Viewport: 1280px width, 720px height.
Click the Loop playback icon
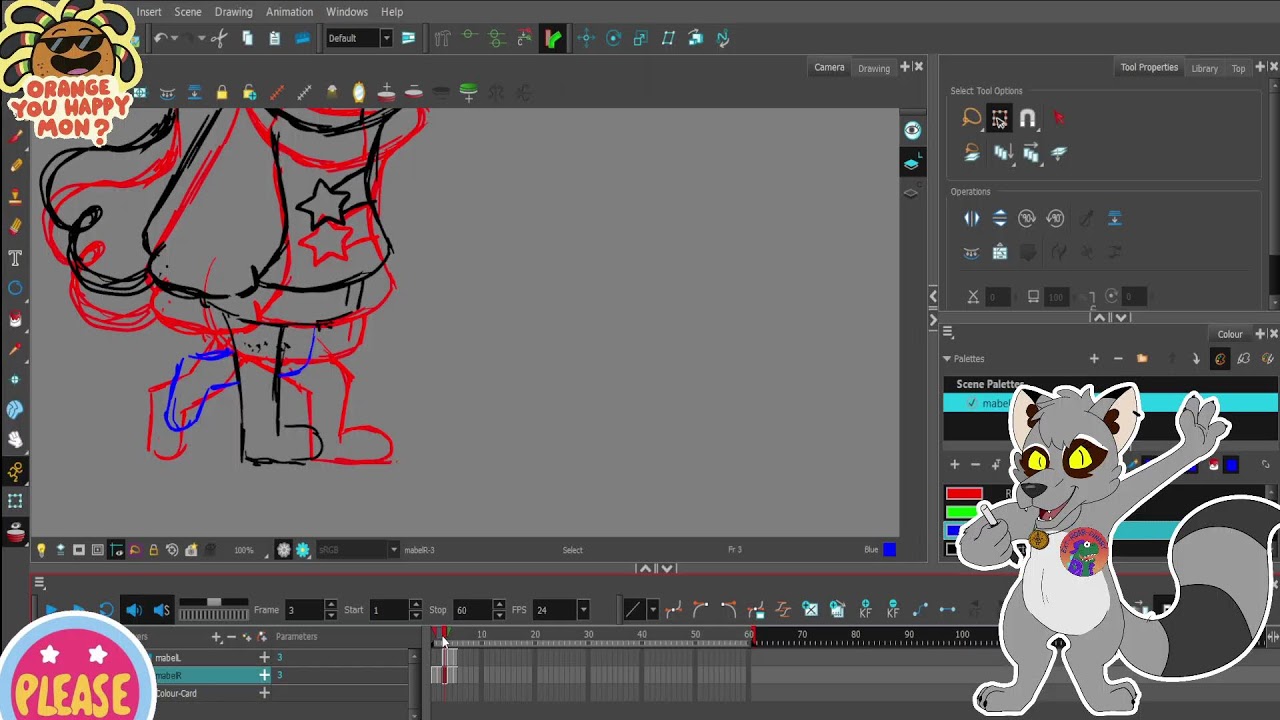106,610
